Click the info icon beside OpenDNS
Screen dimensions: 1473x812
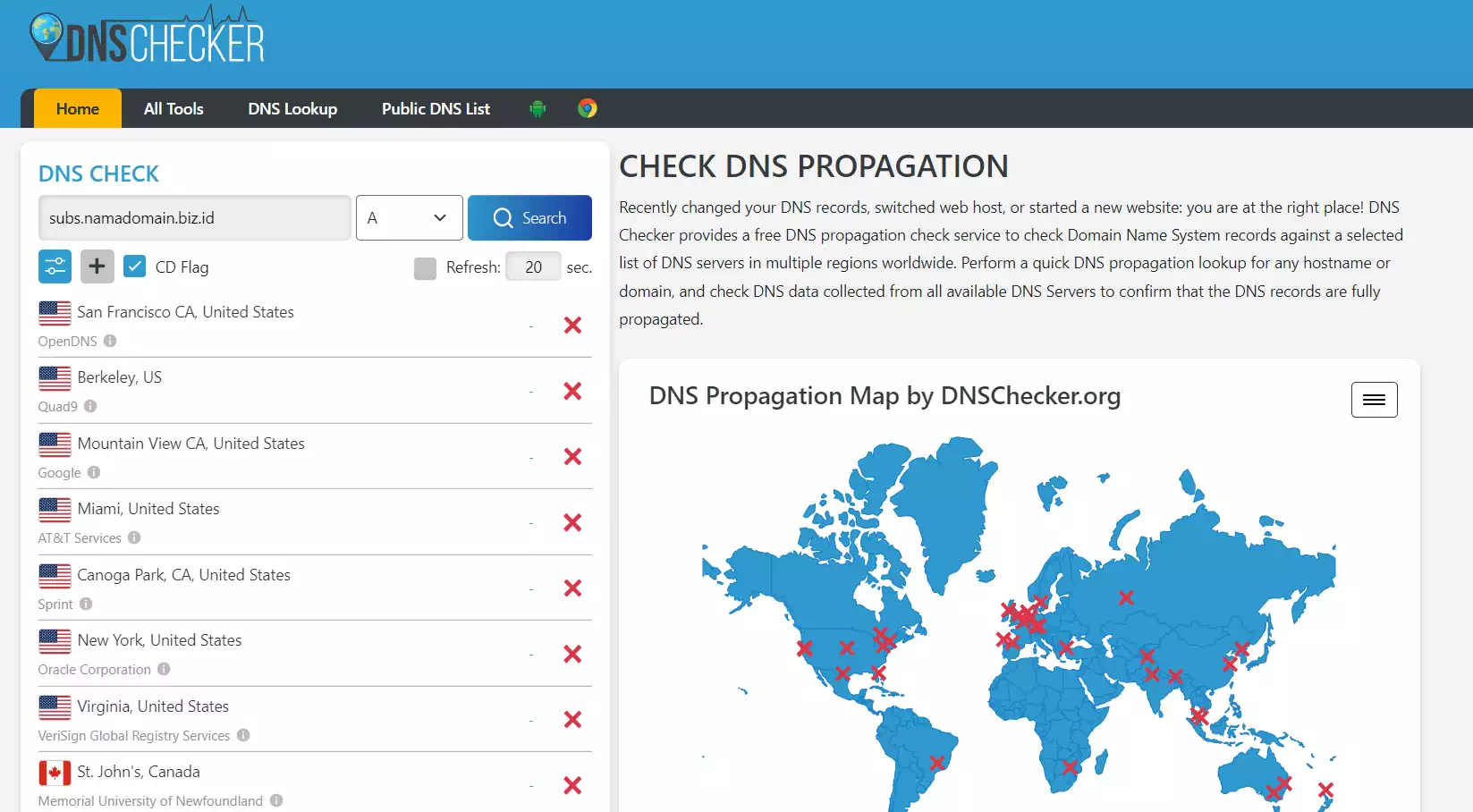[110, 341]
